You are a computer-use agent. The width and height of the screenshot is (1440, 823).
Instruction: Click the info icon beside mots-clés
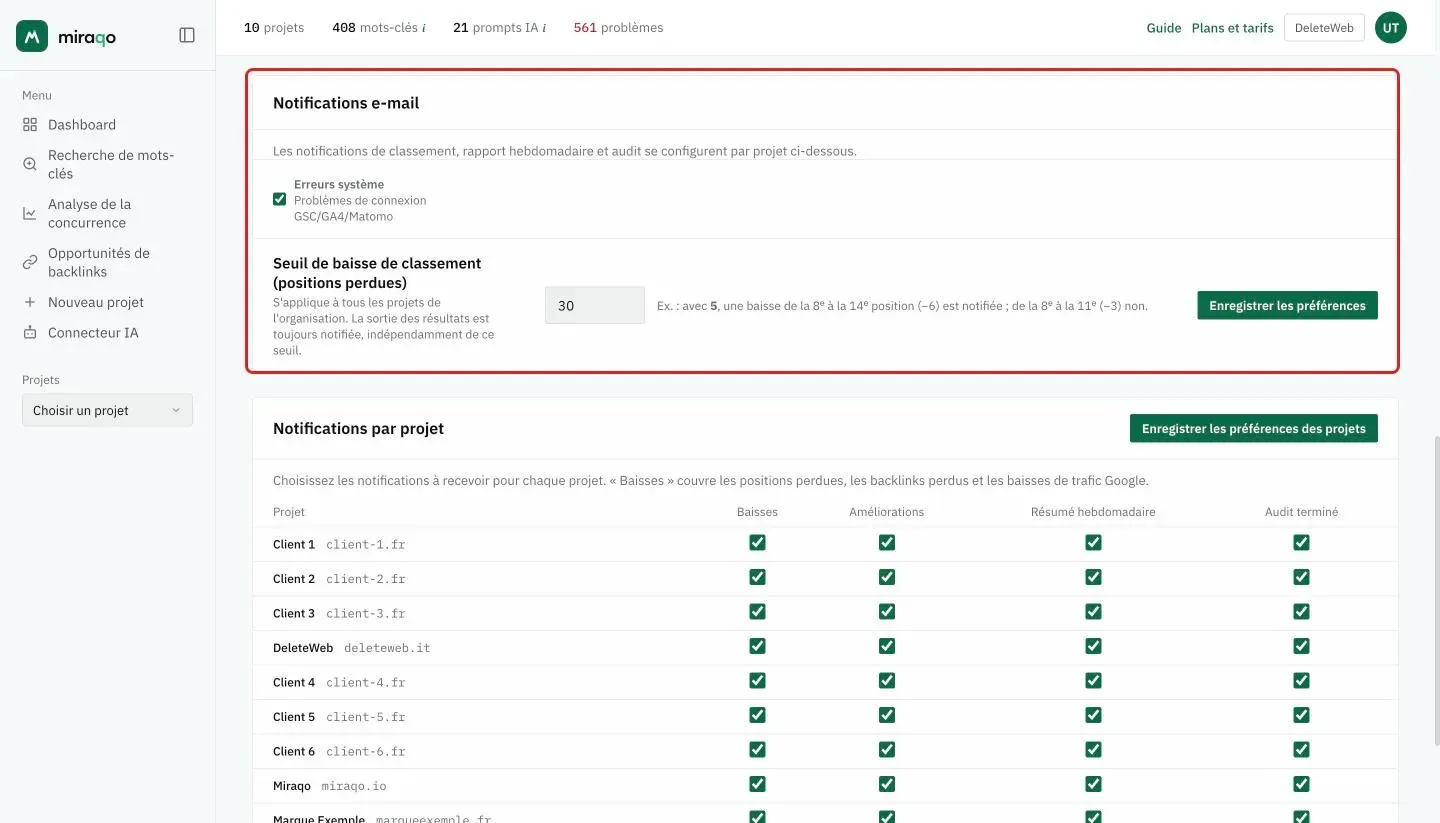(x=424, y=28)
